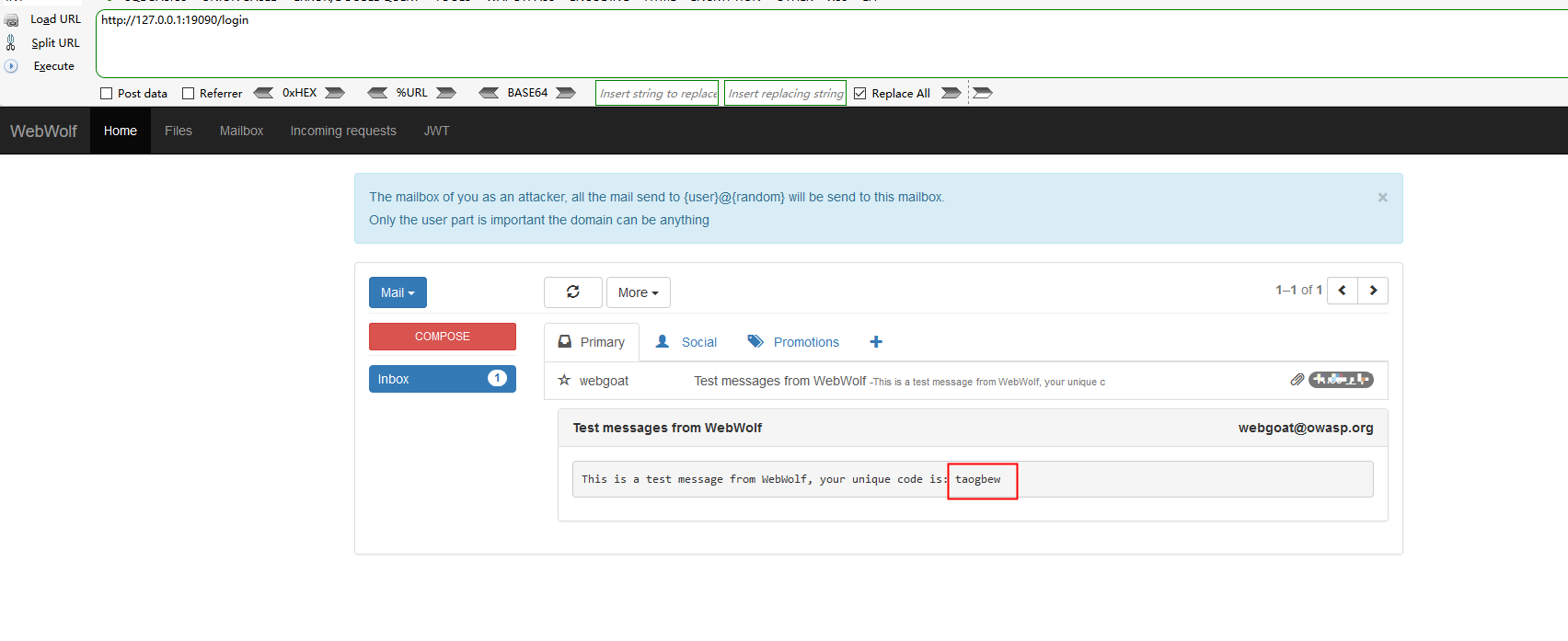Click the unique code 'taogbew'
This screenshot has height=641, width=1568.
(x=977, y=479)
